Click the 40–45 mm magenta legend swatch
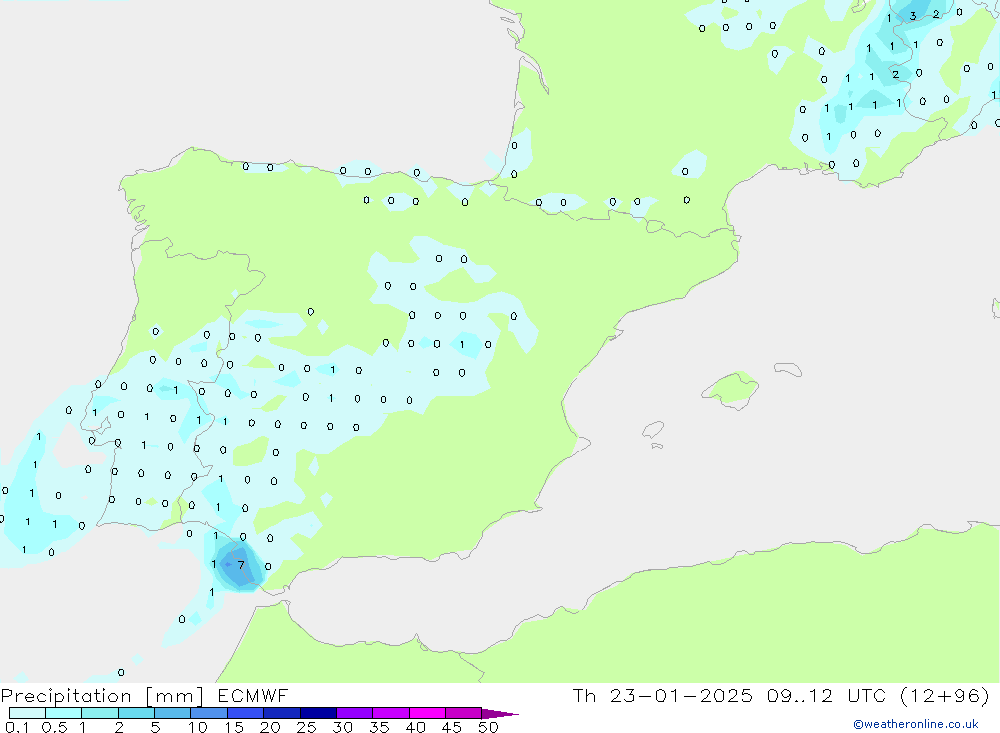The image size is (1000, 733). [x=427, y=713]
